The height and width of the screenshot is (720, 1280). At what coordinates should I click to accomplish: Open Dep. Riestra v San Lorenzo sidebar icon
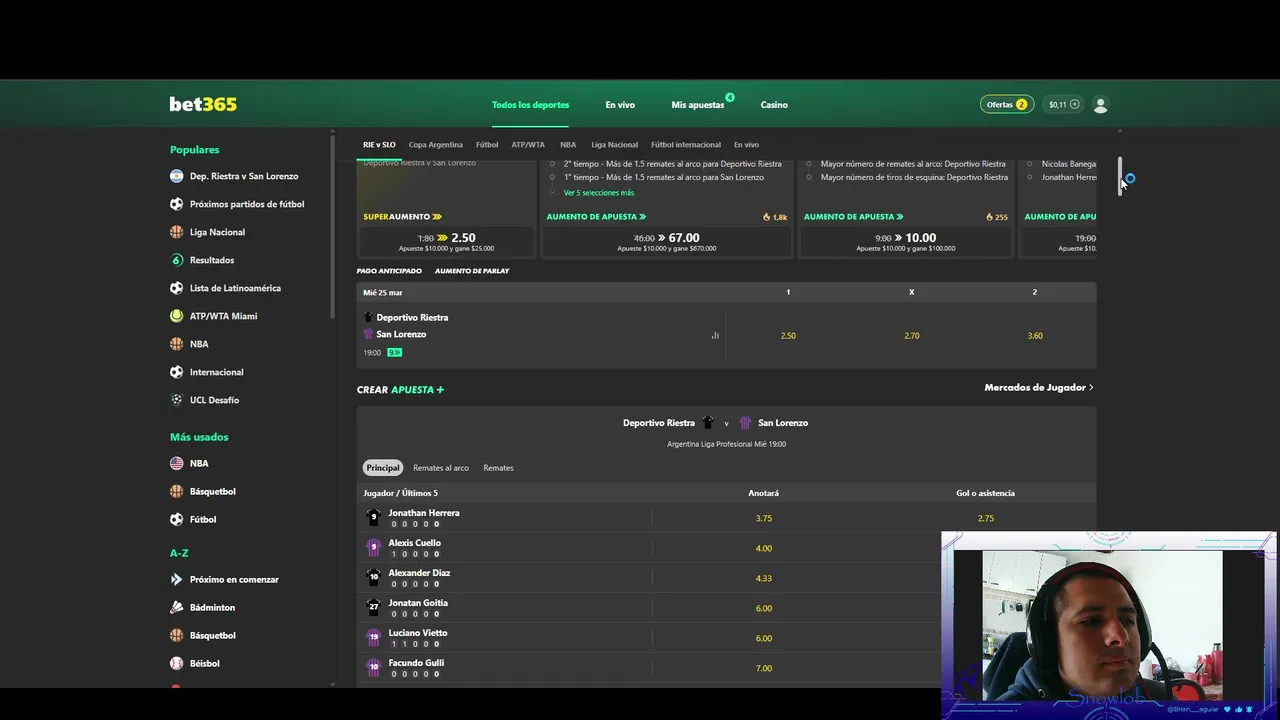pyautogui.click(x=176, y=176)
